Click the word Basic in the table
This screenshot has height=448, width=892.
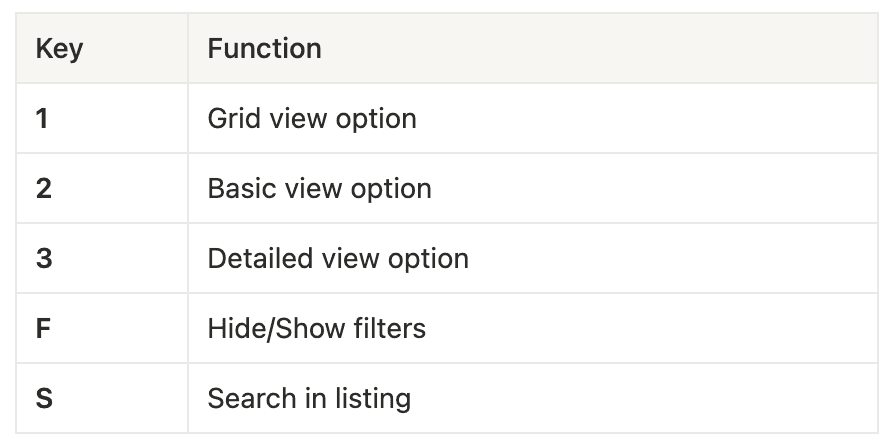pos(237,189)
